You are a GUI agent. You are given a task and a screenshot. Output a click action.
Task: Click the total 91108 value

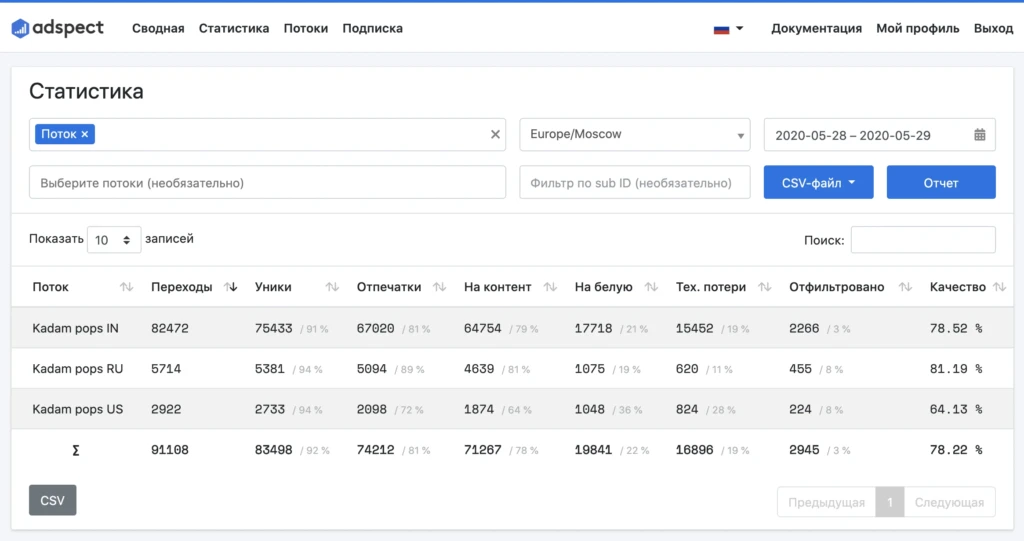point(170,450)
